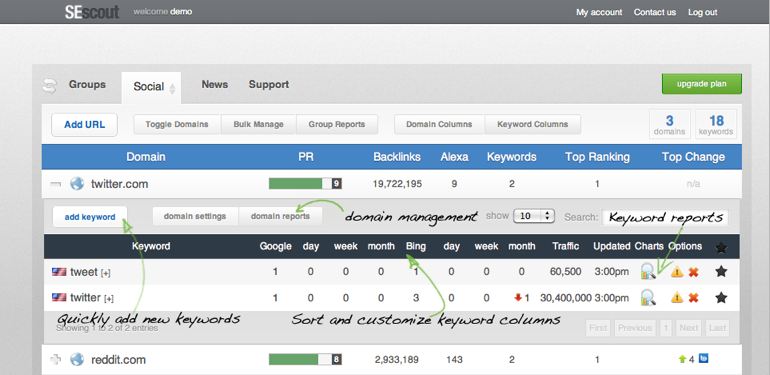This screenshot has width=770, height=375.
Task: Sort by Top Ranking column header
Action: [x=597, y=157]
